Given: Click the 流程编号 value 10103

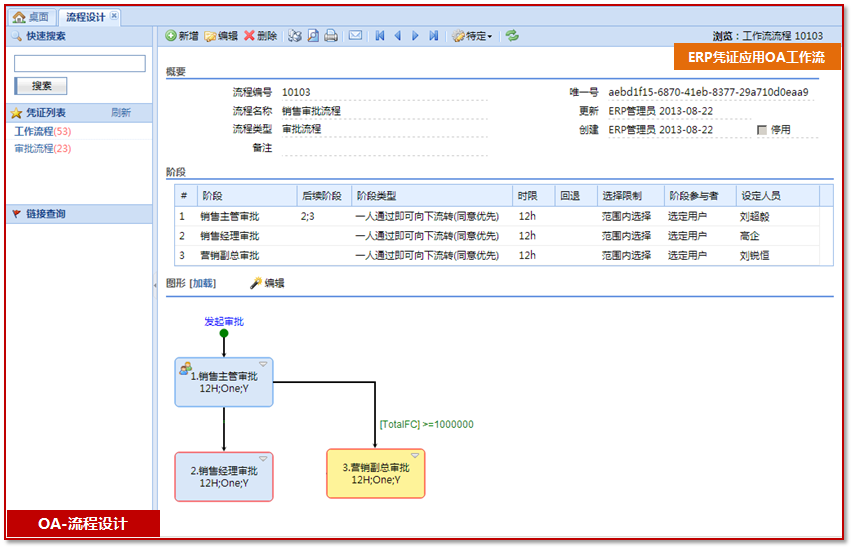Looking at the screenshot, I should point(296,92).
